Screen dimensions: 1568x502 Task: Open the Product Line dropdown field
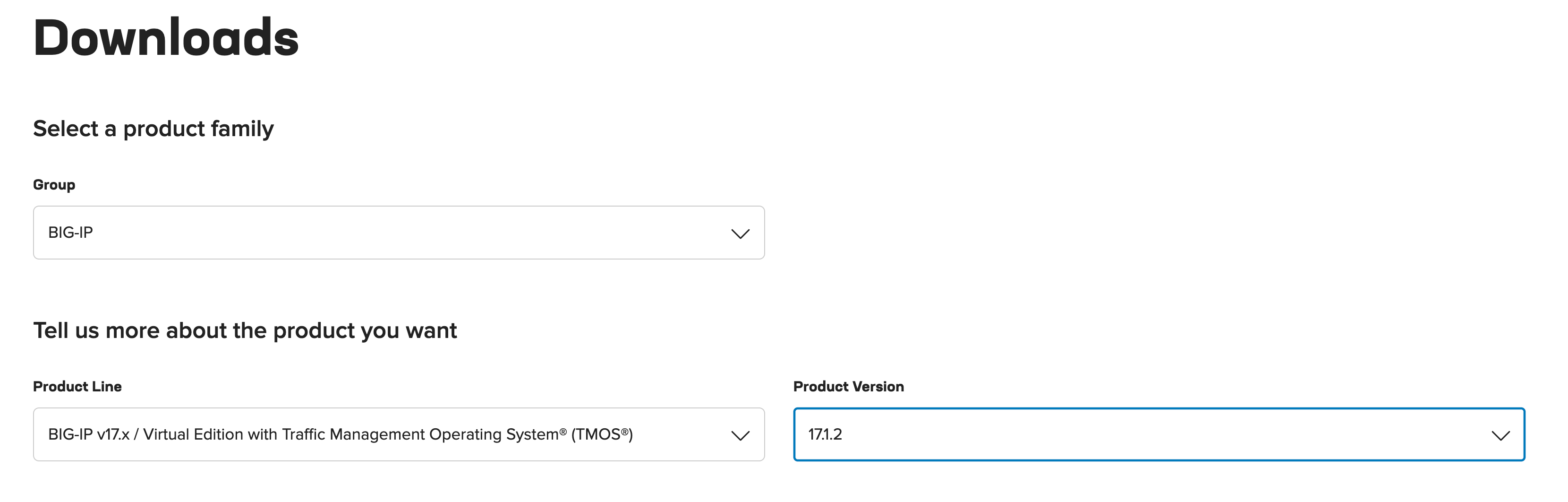click(399, 434)
